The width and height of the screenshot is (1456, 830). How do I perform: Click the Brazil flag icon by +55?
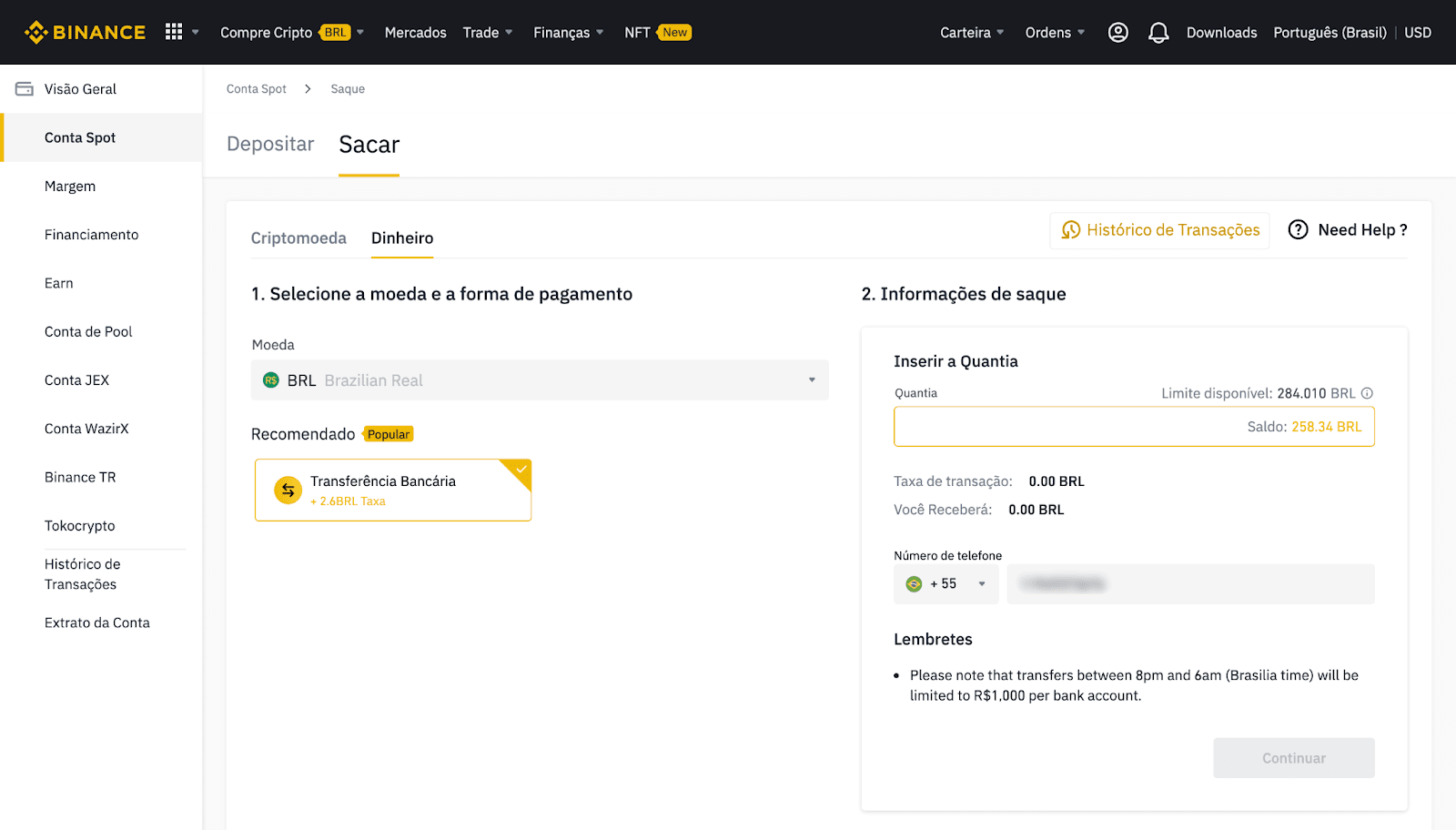915,584
